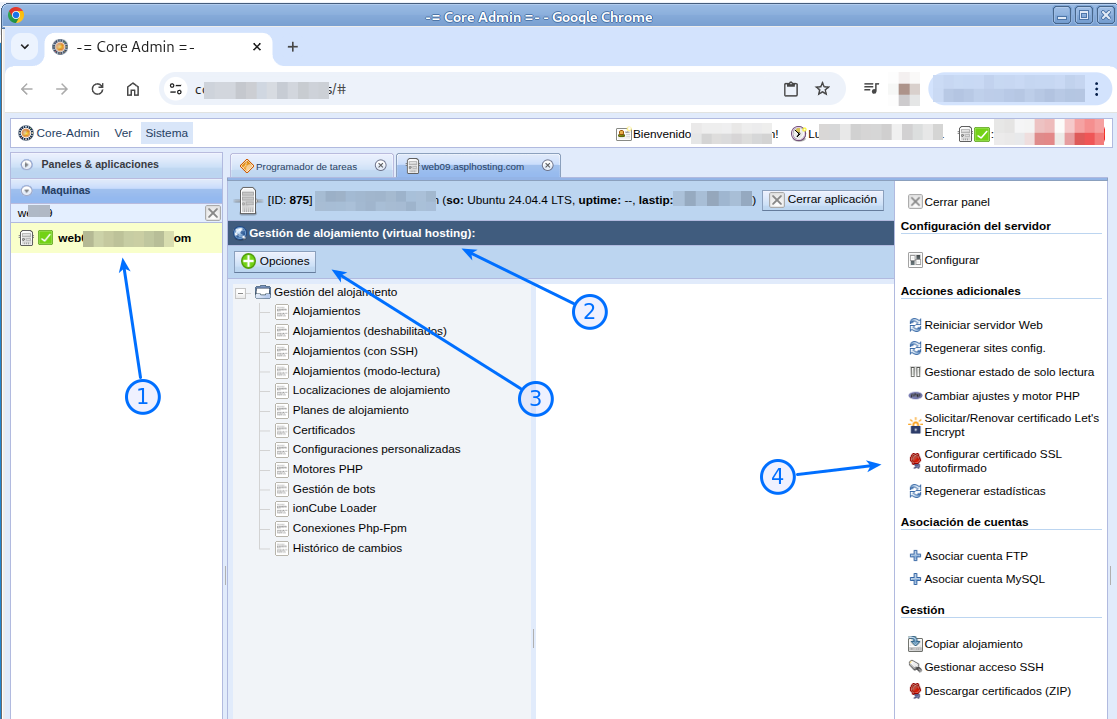Close the web09.asplhosting.com tab
This screenshot has height=719, width=1117.
[x=548, y=165]
